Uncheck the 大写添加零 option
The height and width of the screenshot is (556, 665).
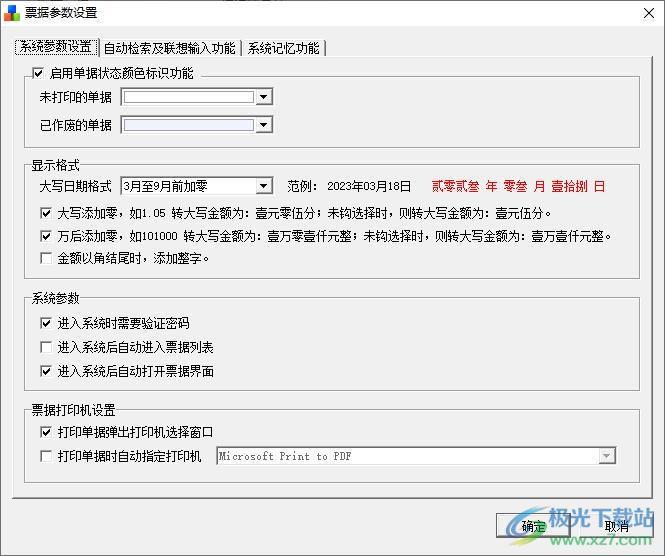[46, 213]
